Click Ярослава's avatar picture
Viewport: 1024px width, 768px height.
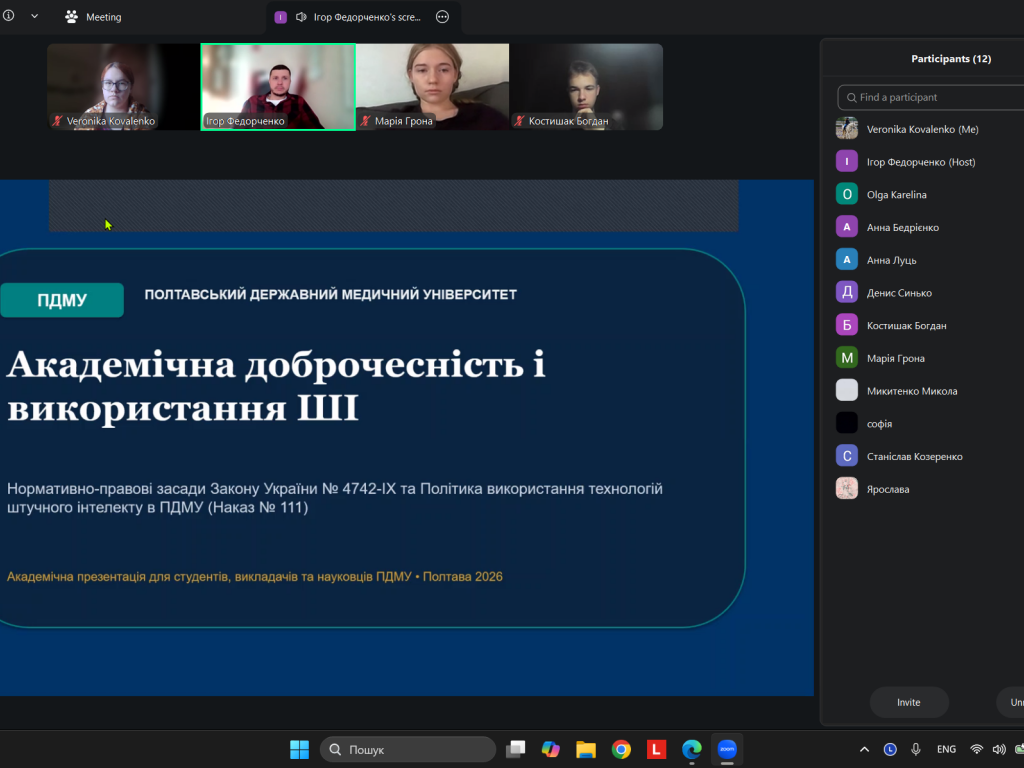point(847,488)
